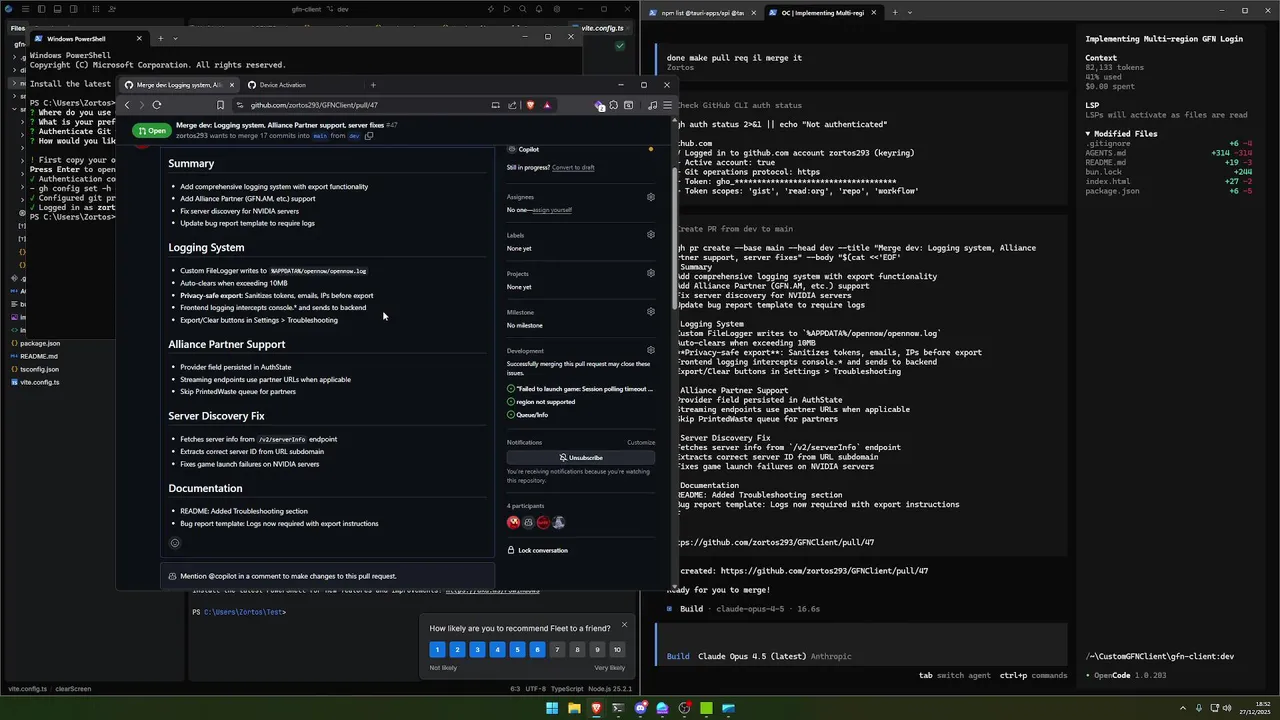Screen dimensions: 1280x720
Task: Add emoji reaction to pull request description
Action: 175,543
